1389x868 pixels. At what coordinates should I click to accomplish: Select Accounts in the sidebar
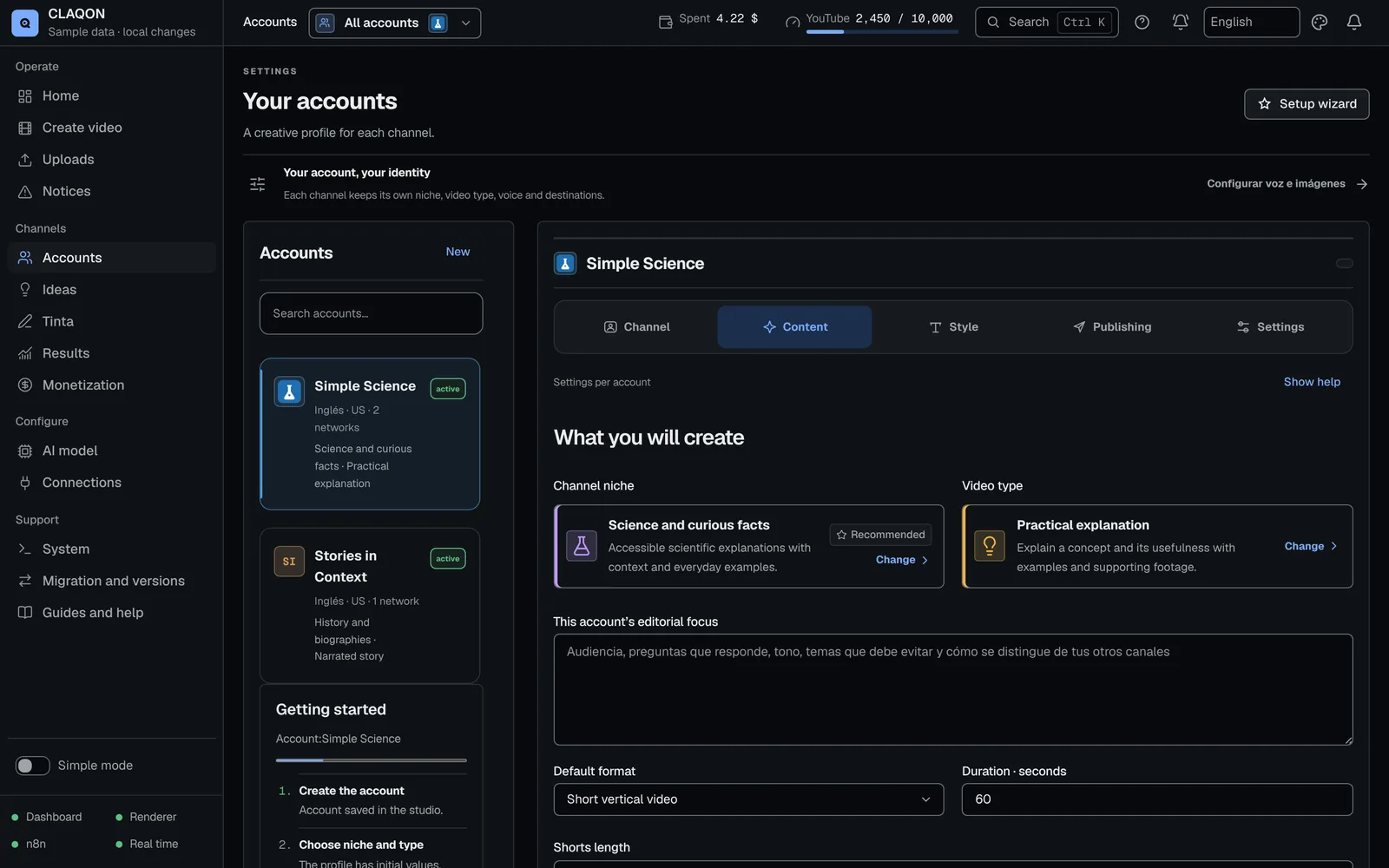pyautogui.click(x=111, y=258)
